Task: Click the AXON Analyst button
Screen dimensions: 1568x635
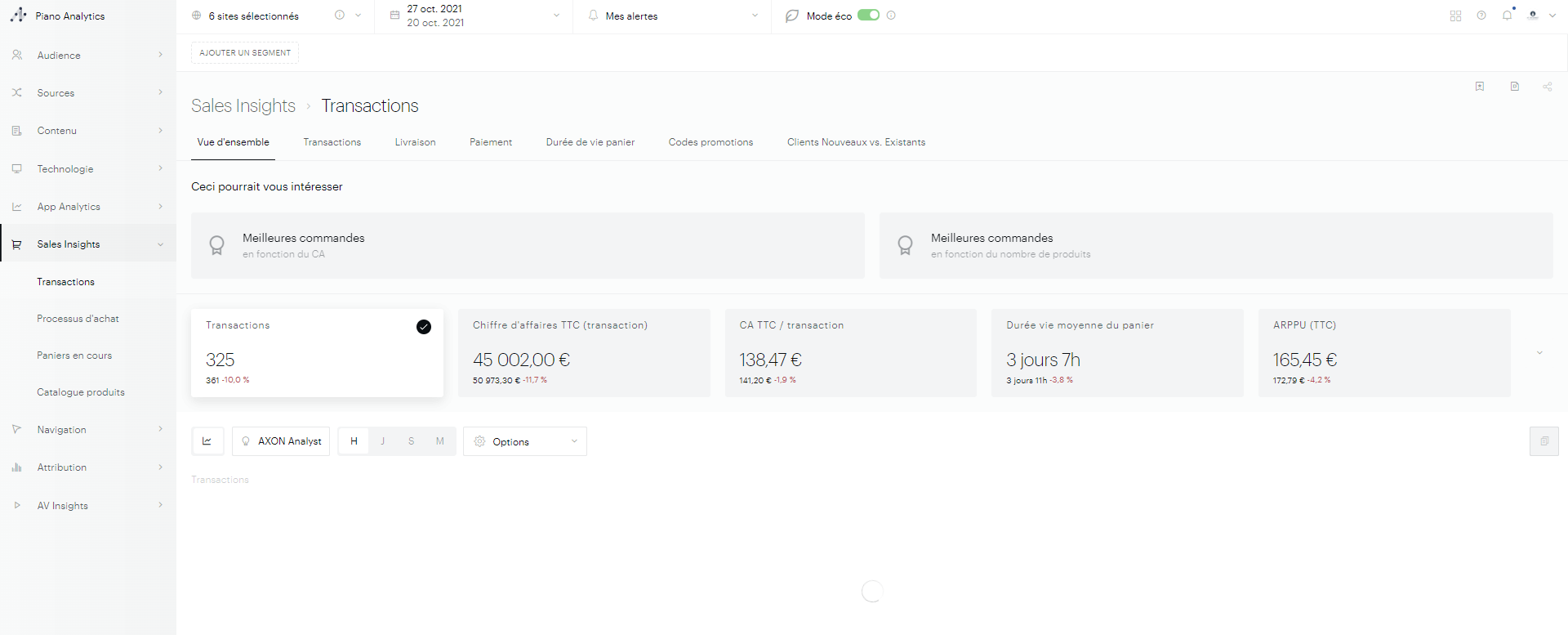Action: tap(281, 441)
